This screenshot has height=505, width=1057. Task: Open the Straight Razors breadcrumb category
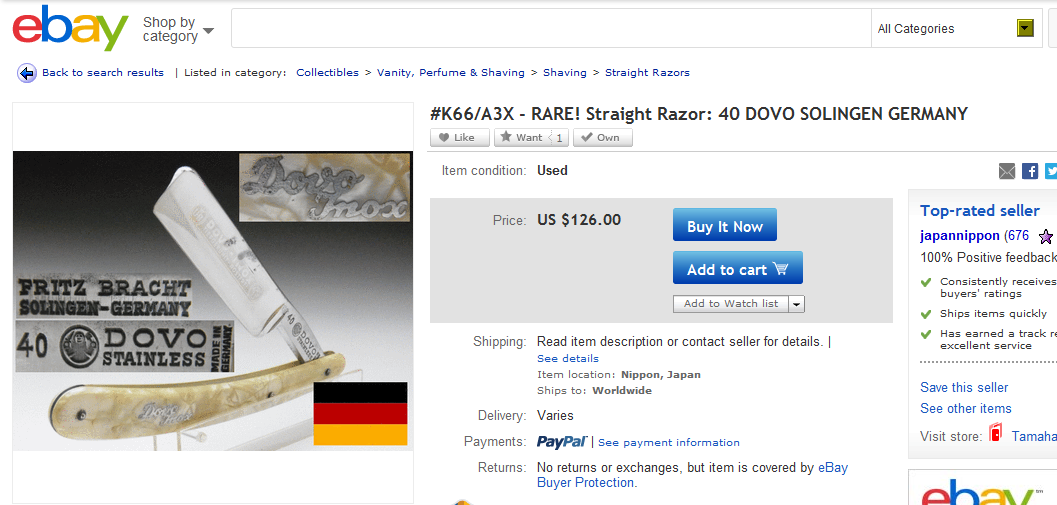(x=647, y=72)
